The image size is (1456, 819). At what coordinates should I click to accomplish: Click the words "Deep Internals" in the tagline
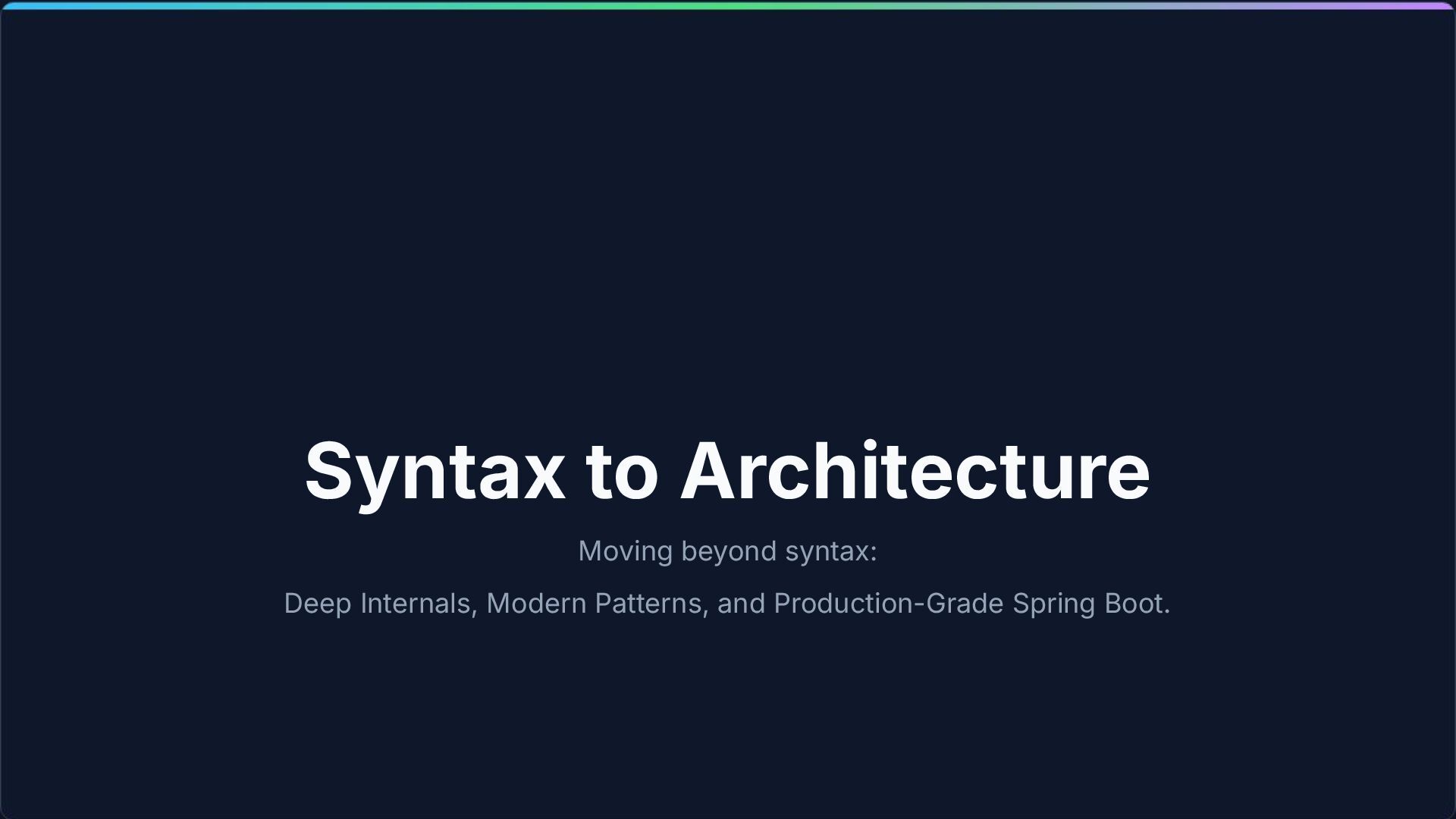[379, 604]
